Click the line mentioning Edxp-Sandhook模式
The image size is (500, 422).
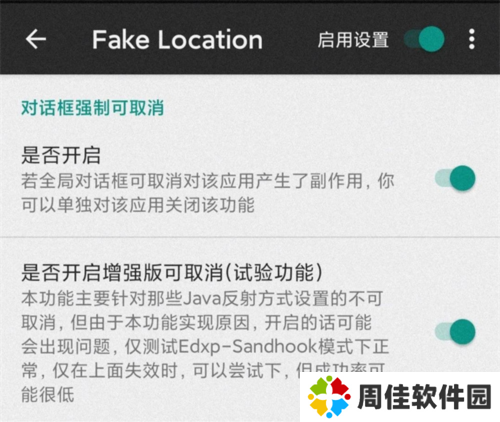205,346
